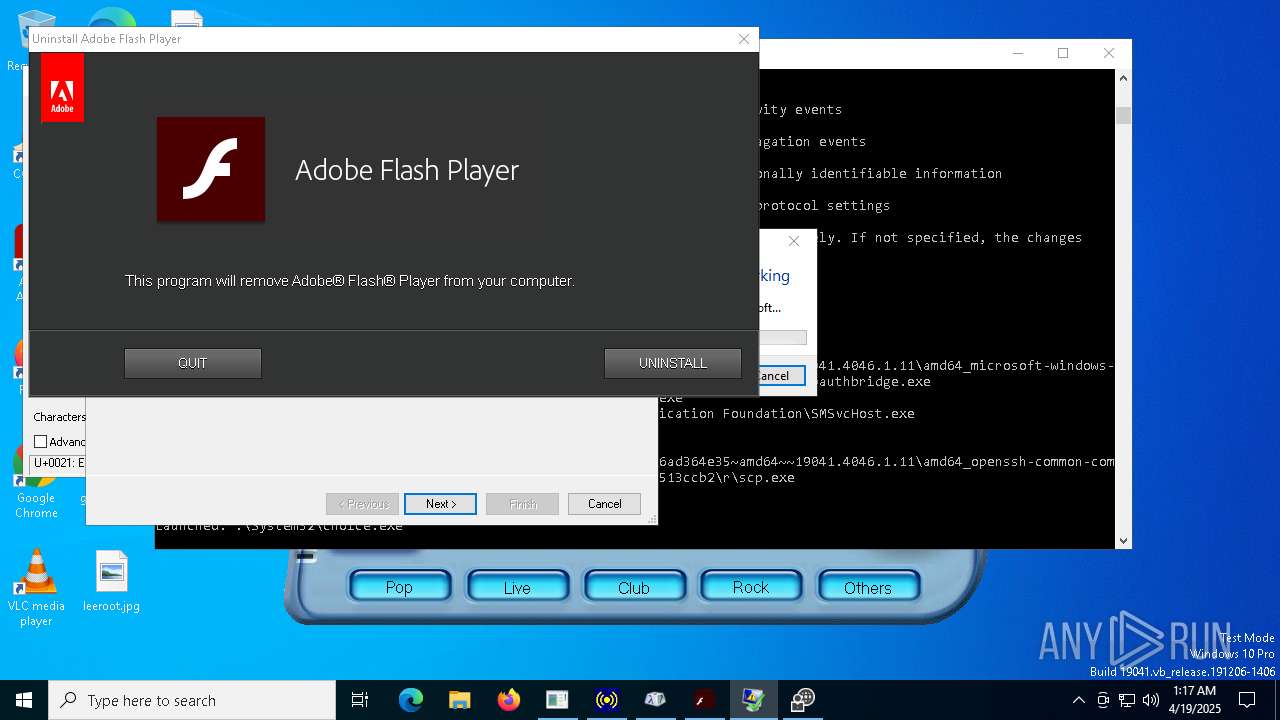Click the taskbar search box

(192, 700)
